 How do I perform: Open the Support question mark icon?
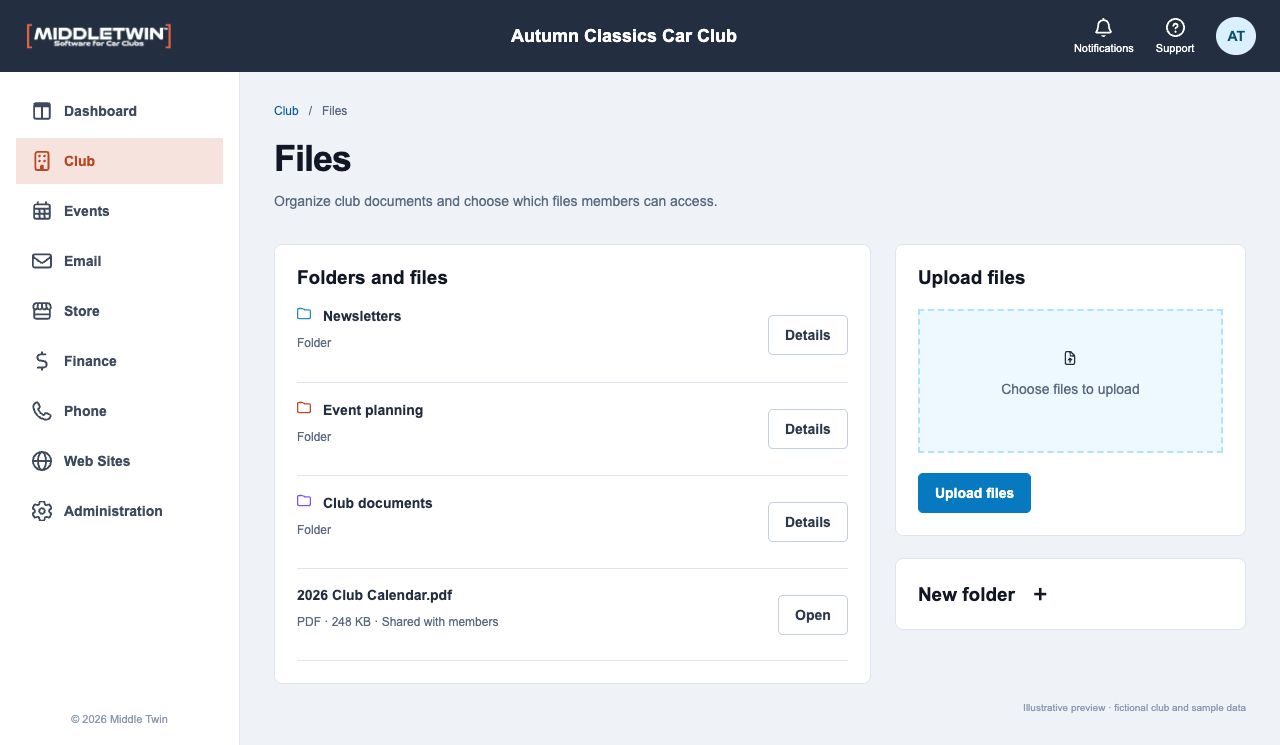[x=1175, y=28]
